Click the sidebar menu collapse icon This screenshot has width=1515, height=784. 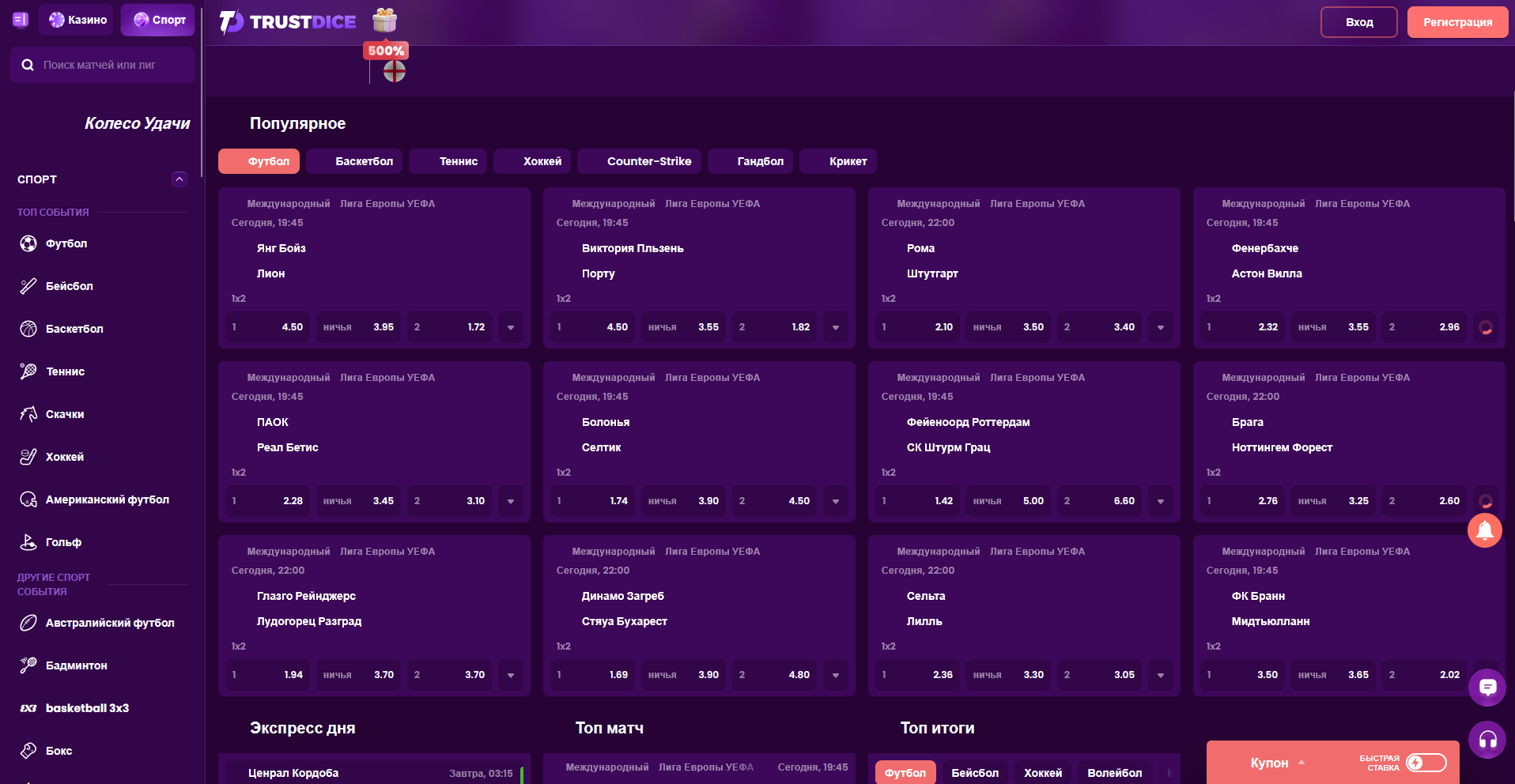coord(21,20)
